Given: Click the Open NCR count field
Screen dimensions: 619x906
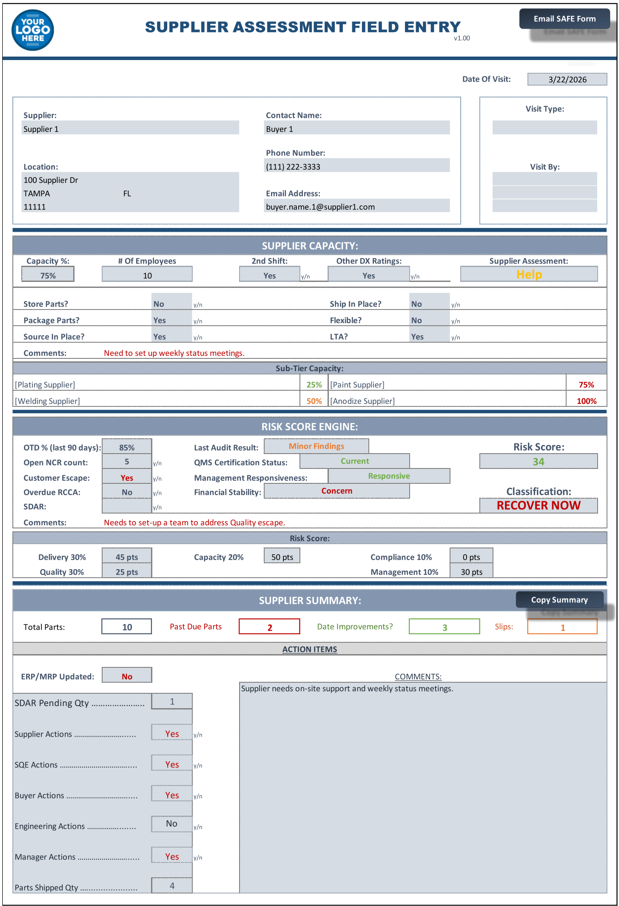Looking at the screenshot, I should [127, 462].
